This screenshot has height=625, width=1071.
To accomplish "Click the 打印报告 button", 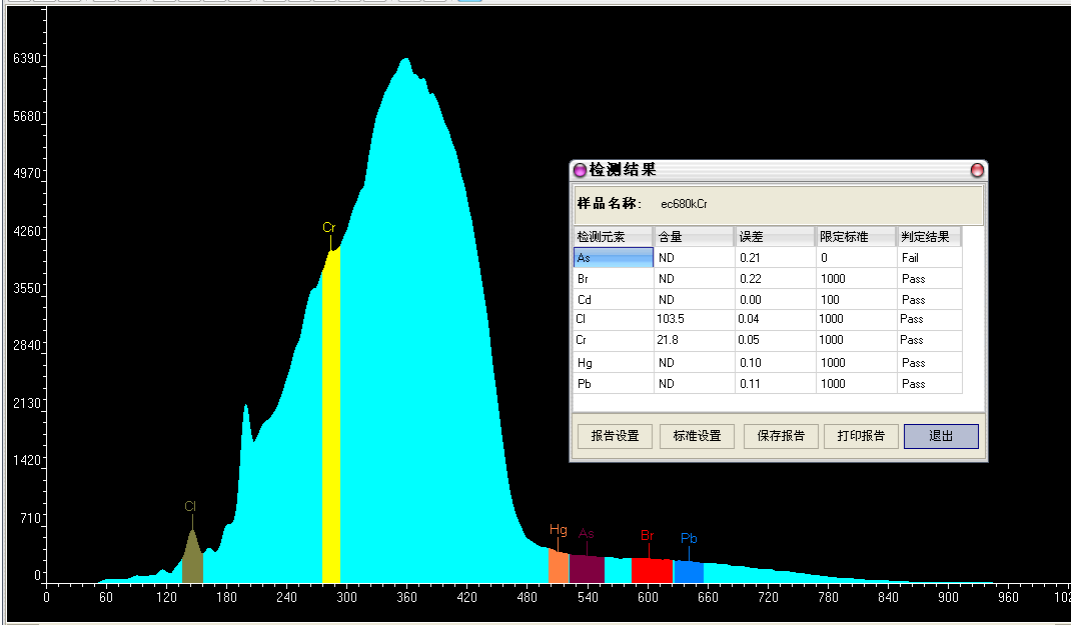I will [x=860, y=436].
